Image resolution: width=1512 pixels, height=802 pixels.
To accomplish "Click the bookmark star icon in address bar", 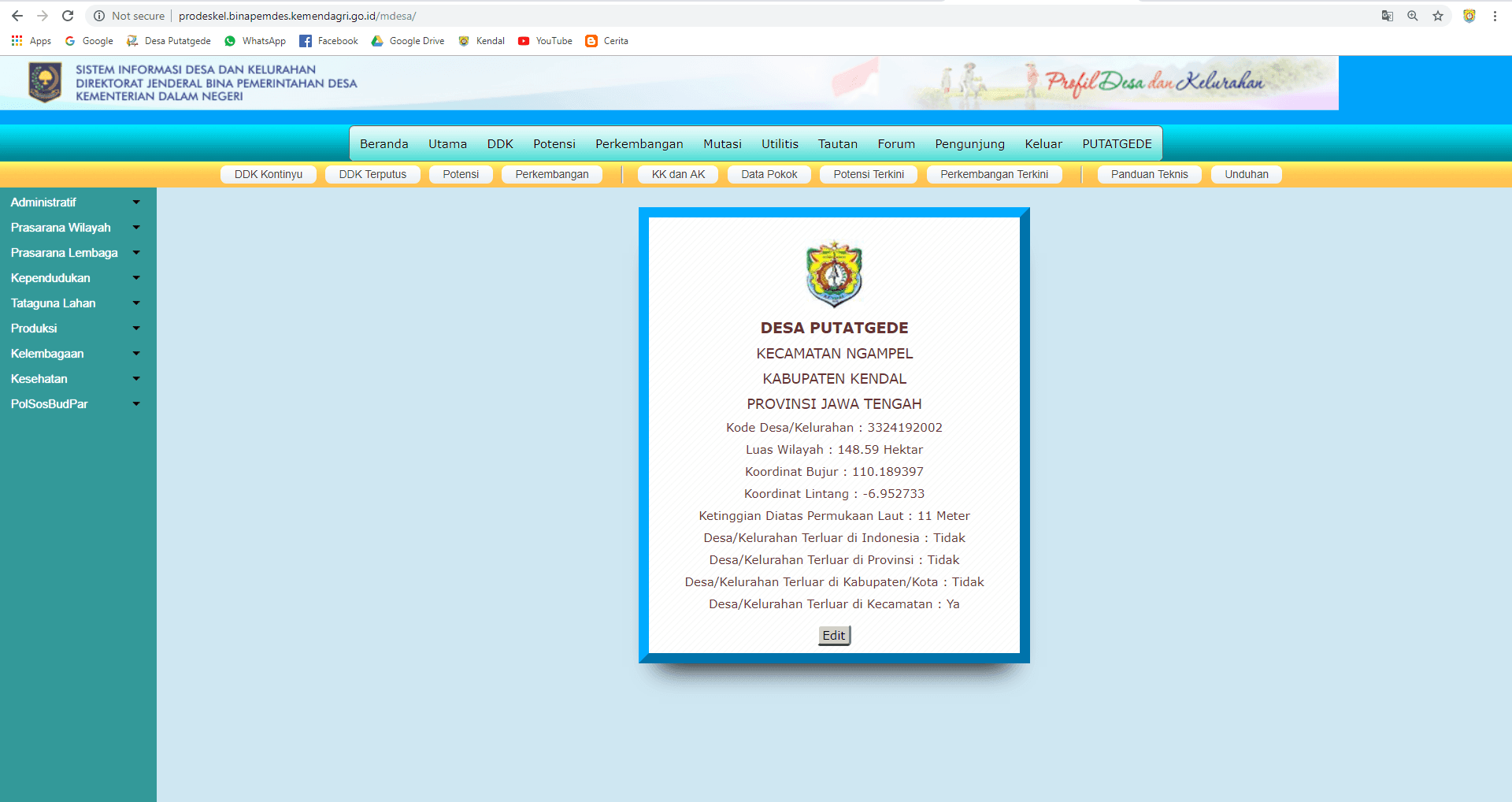I will click(x=1438, y=16).
